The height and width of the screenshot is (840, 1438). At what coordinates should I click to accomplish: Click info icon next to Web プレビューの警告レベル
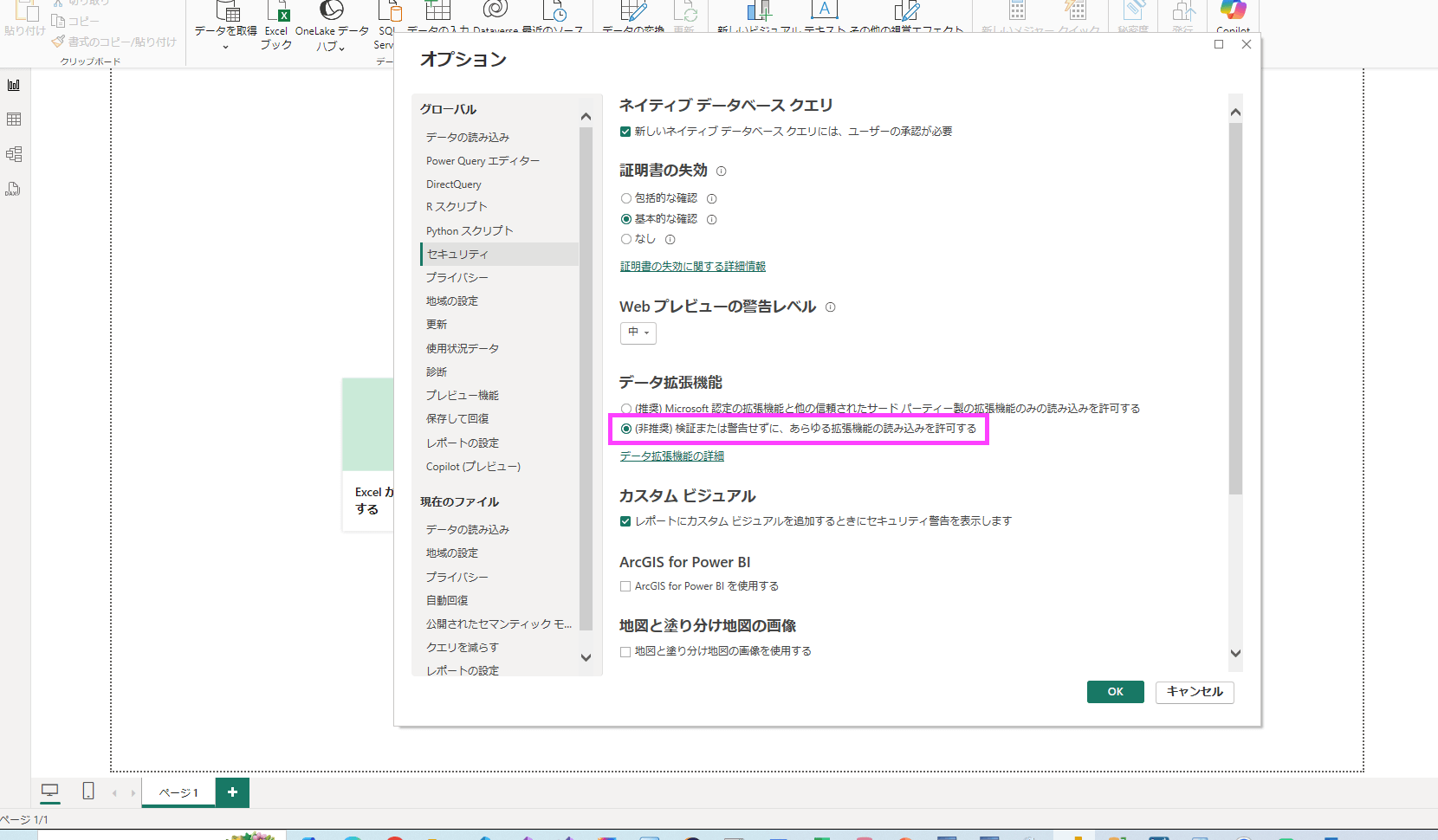click(831, 307)
